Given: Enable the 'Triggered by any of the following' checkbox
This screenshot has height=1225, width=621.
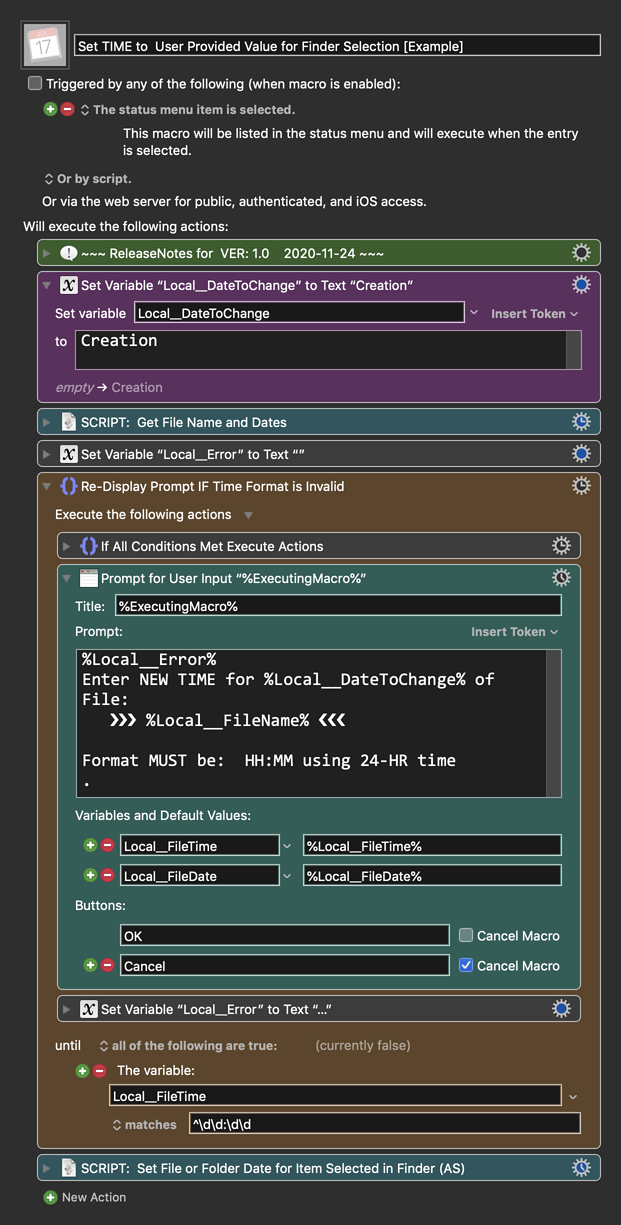Looking at the screenshot, I should tap(35, 84).
